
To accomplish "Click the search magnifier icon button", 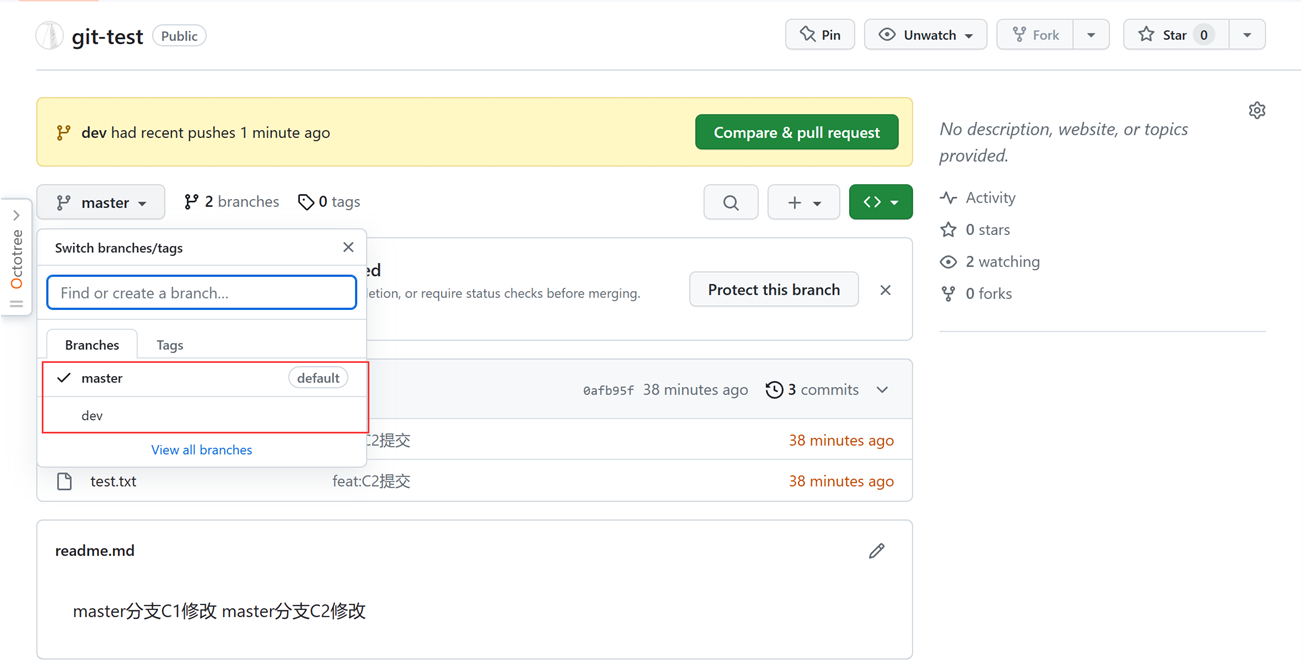I will (731, 202).
